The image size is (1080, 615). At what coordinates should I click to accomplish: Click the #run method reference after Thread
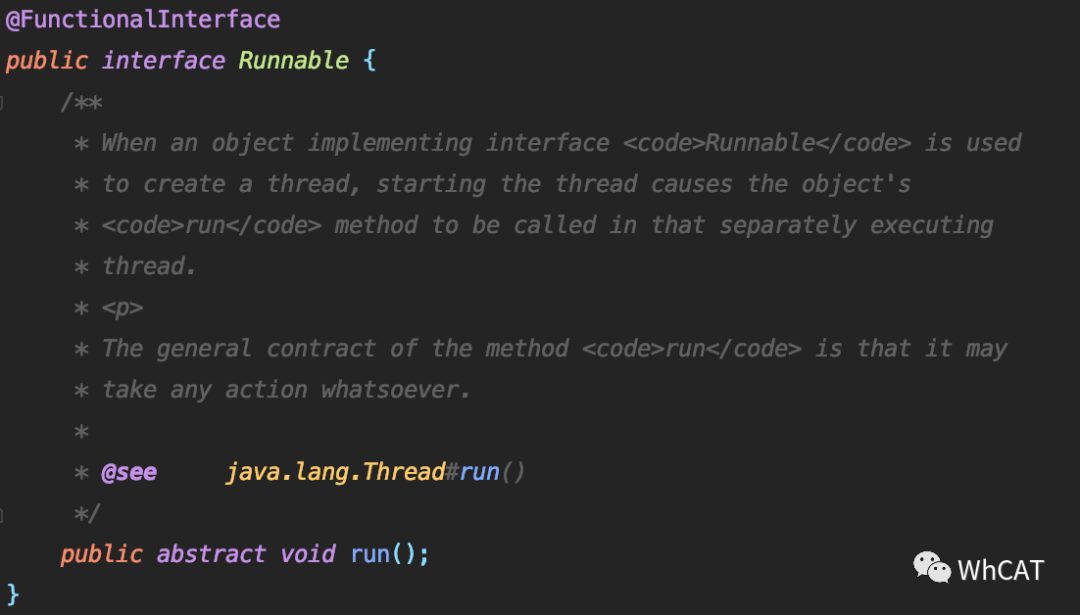pos(472,472)
